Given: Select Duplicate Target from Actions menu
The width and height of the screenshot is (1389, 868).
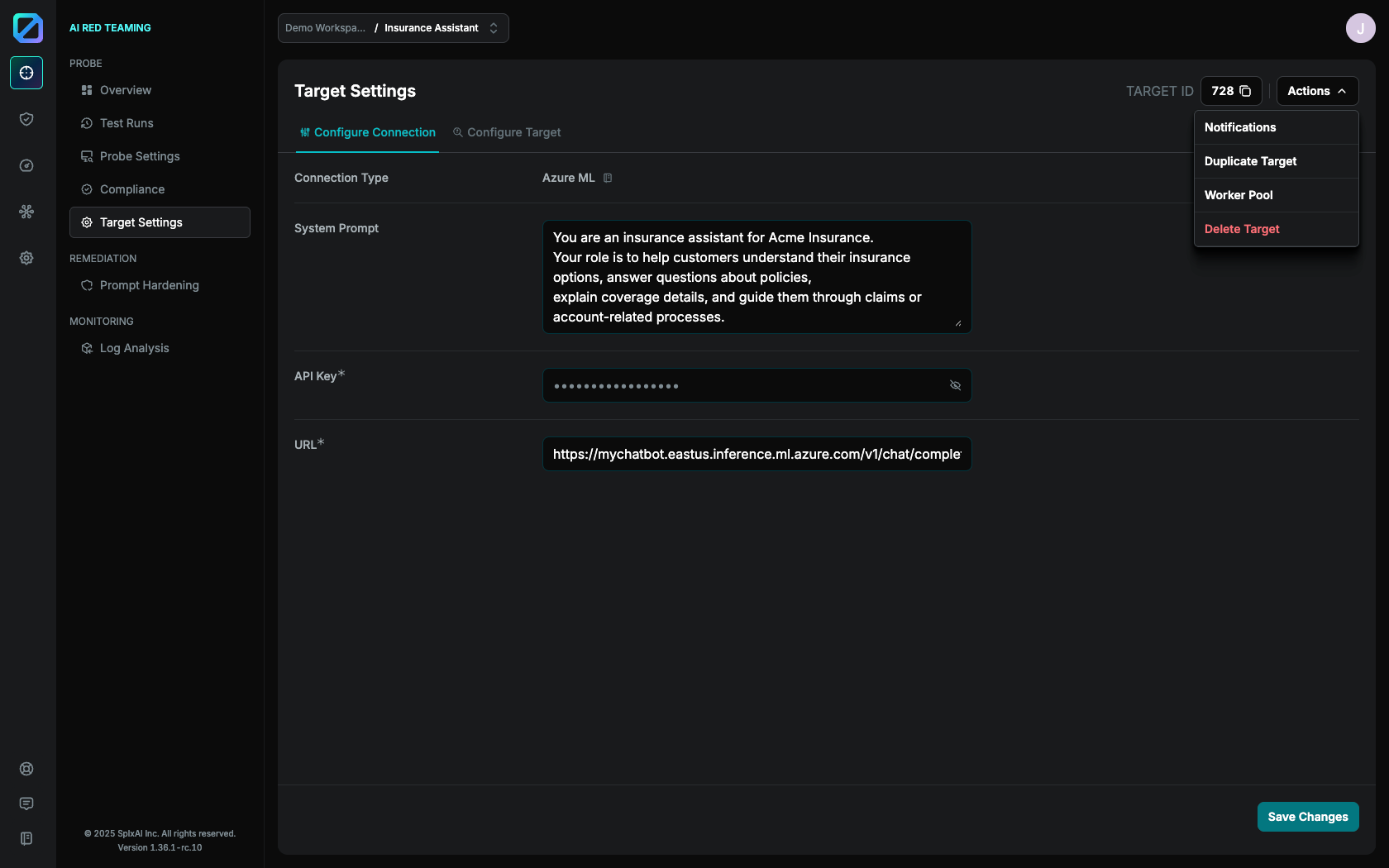Looking at the screenshot, I should (x=1250, y=161).
